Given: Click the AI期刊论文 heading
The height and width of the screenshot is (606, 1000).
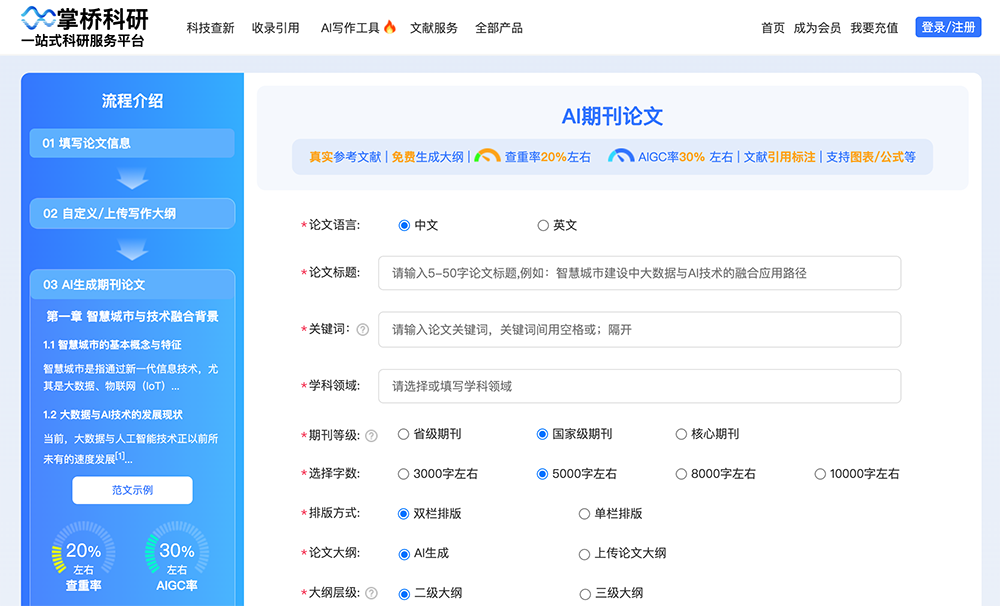Looking at the screenshot, I should click(612, 116).
